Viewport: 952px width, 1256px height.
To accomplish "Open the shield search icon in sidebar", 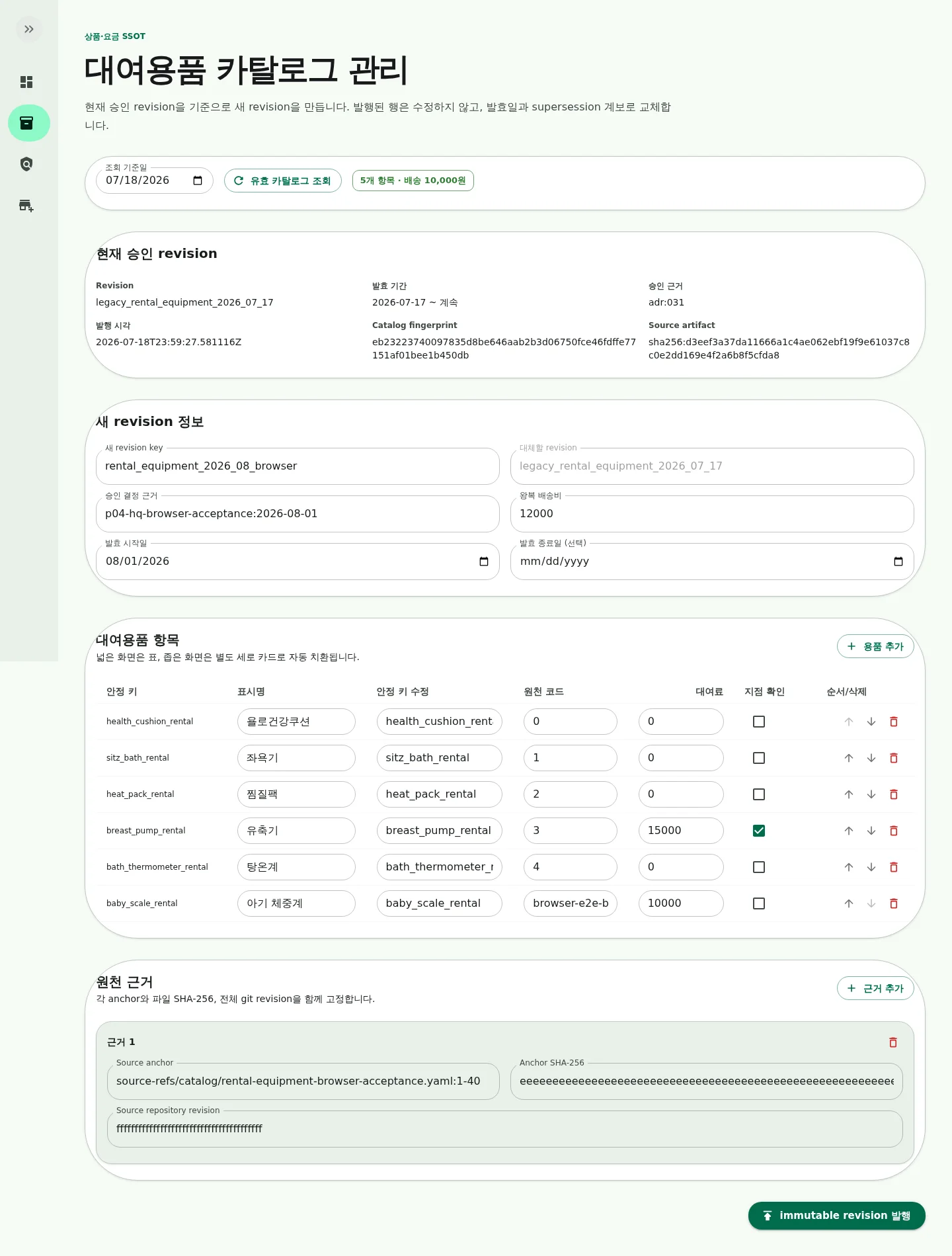I will pyautogui.click(x=26, y=164).
